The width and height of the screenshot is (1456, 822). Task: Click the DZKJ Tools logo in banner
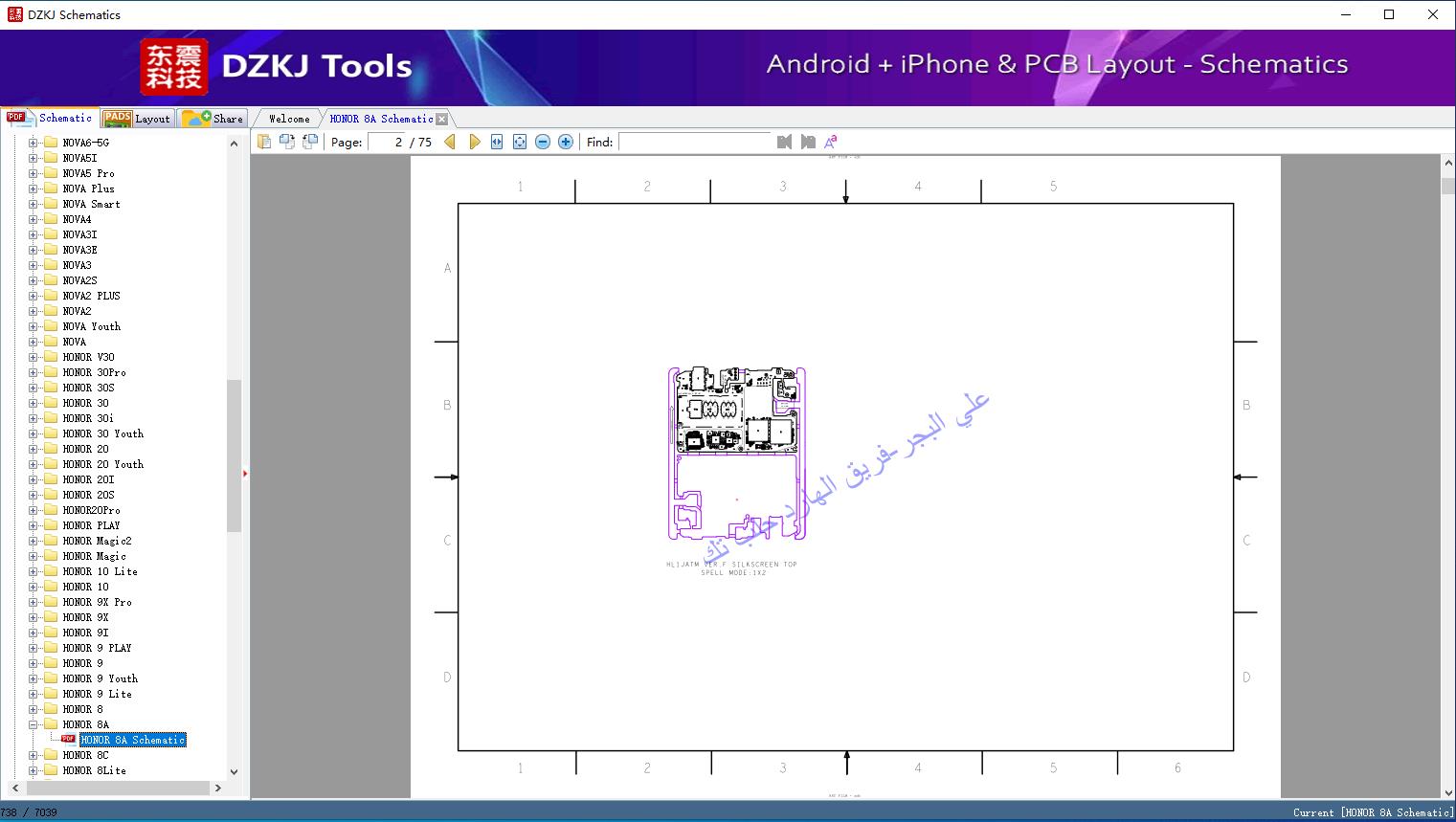coord(277,66)
